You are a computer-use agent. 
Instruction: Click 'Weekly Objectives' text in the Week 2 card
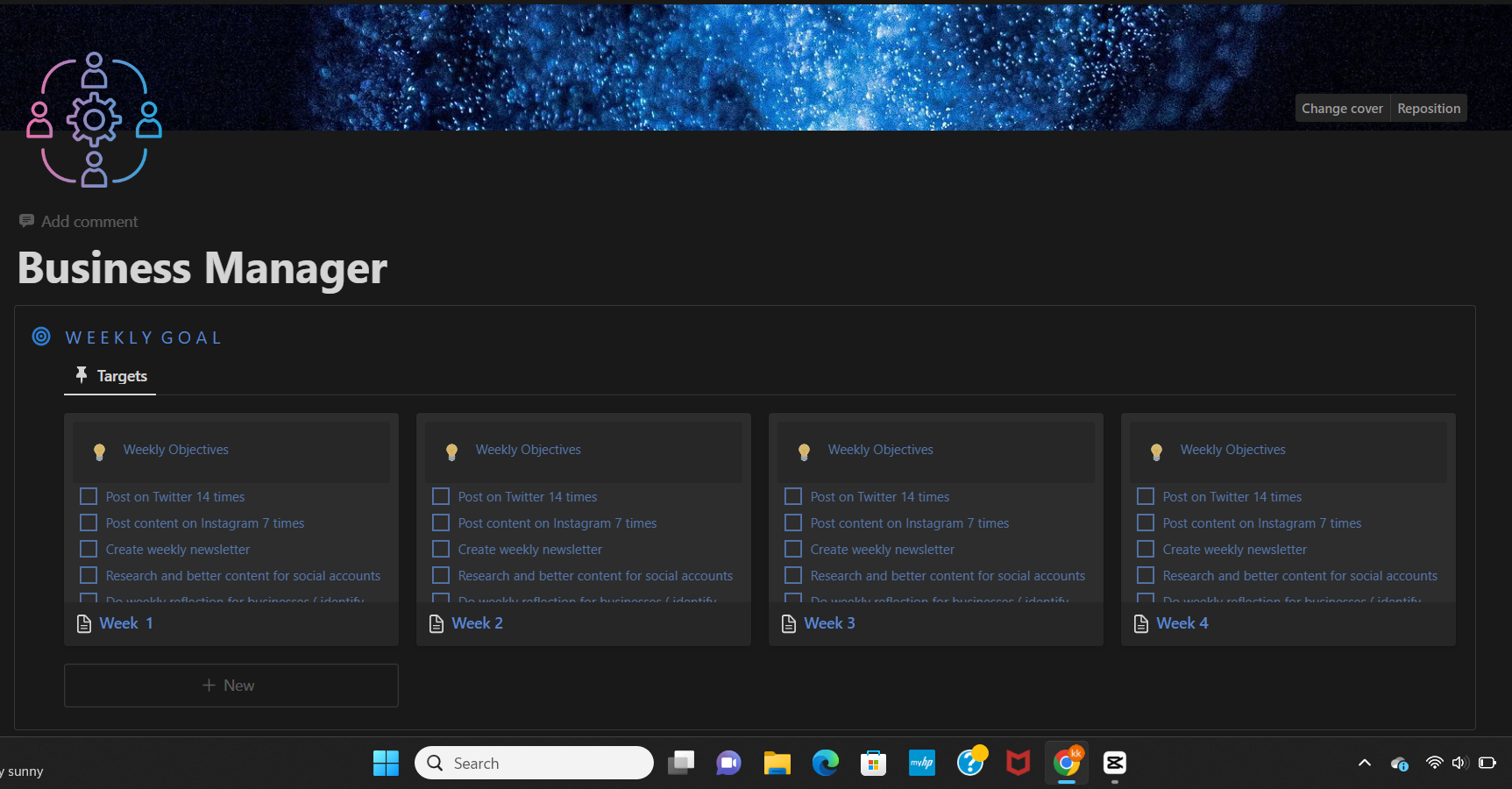click(x=529, y=450)
